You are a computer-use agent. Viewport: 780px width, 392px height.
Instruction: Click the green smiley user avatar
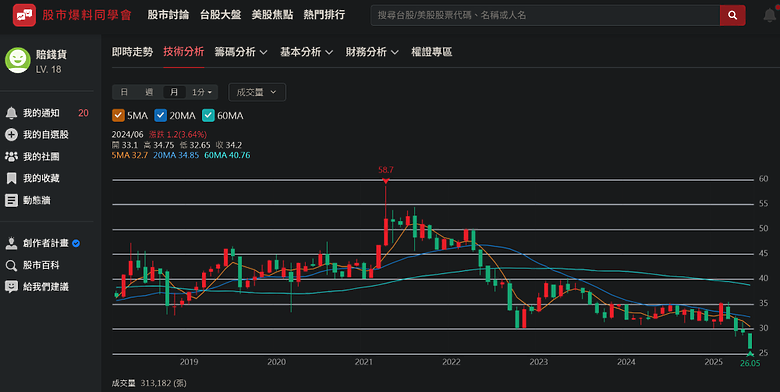(x=18, y=60)
